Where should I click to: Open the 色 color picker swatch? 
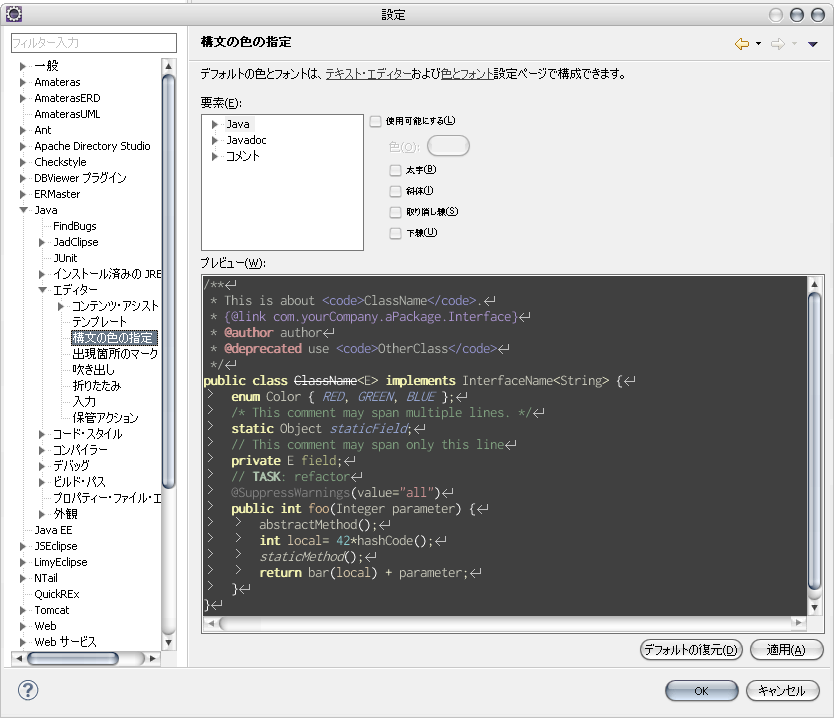pos(448,145)
